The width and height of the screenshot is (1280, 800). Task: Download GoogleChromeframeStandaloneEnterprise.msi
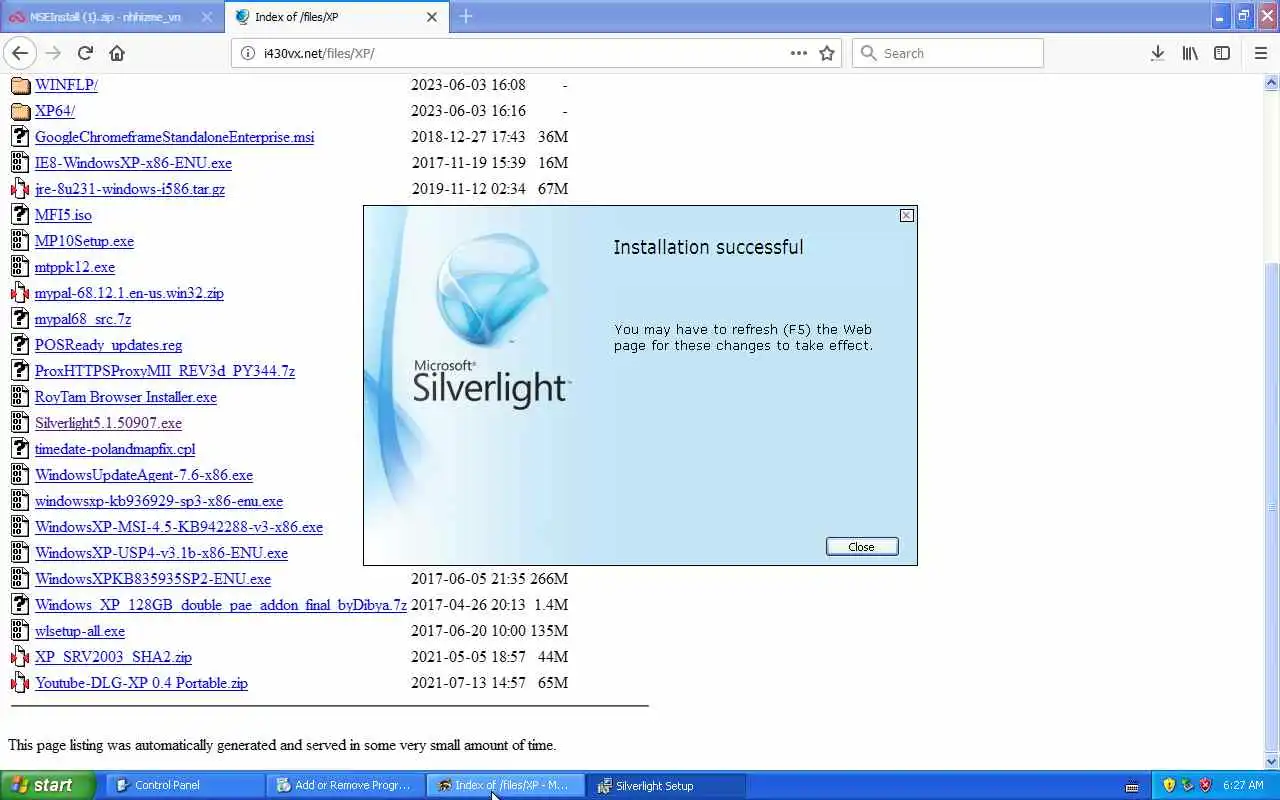coord(174,137)
